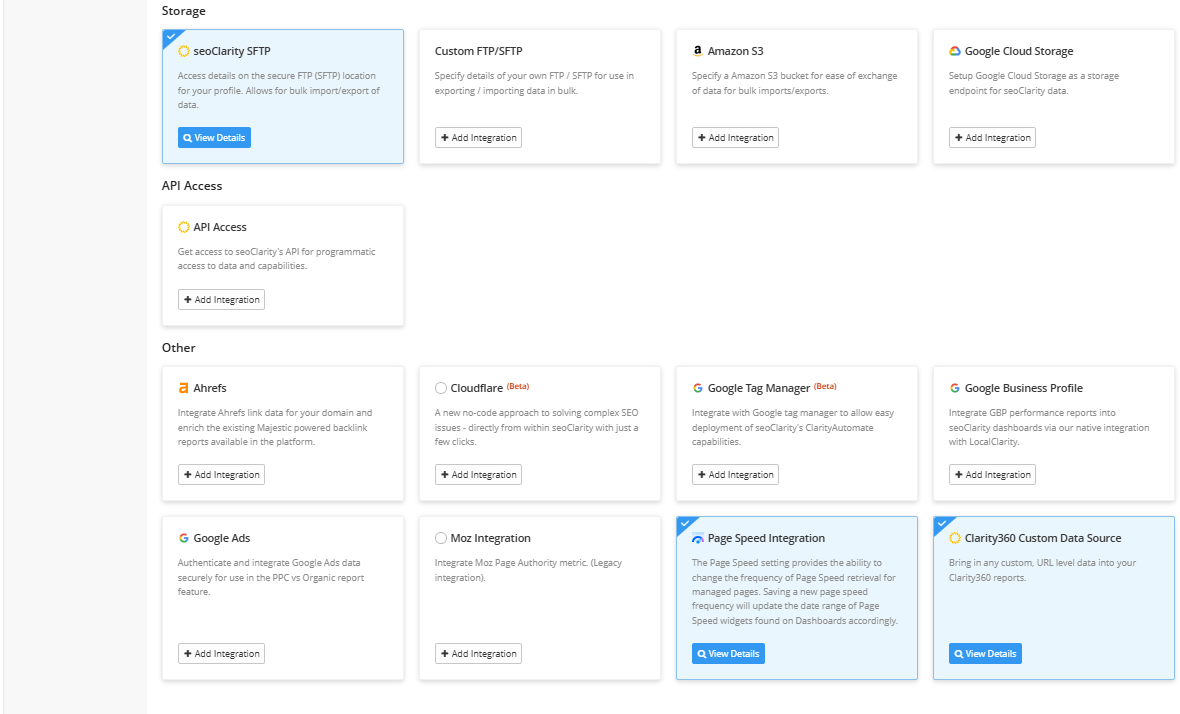Click the Ahrefs logo icon

pyautogui.click(x=184, y=388)
